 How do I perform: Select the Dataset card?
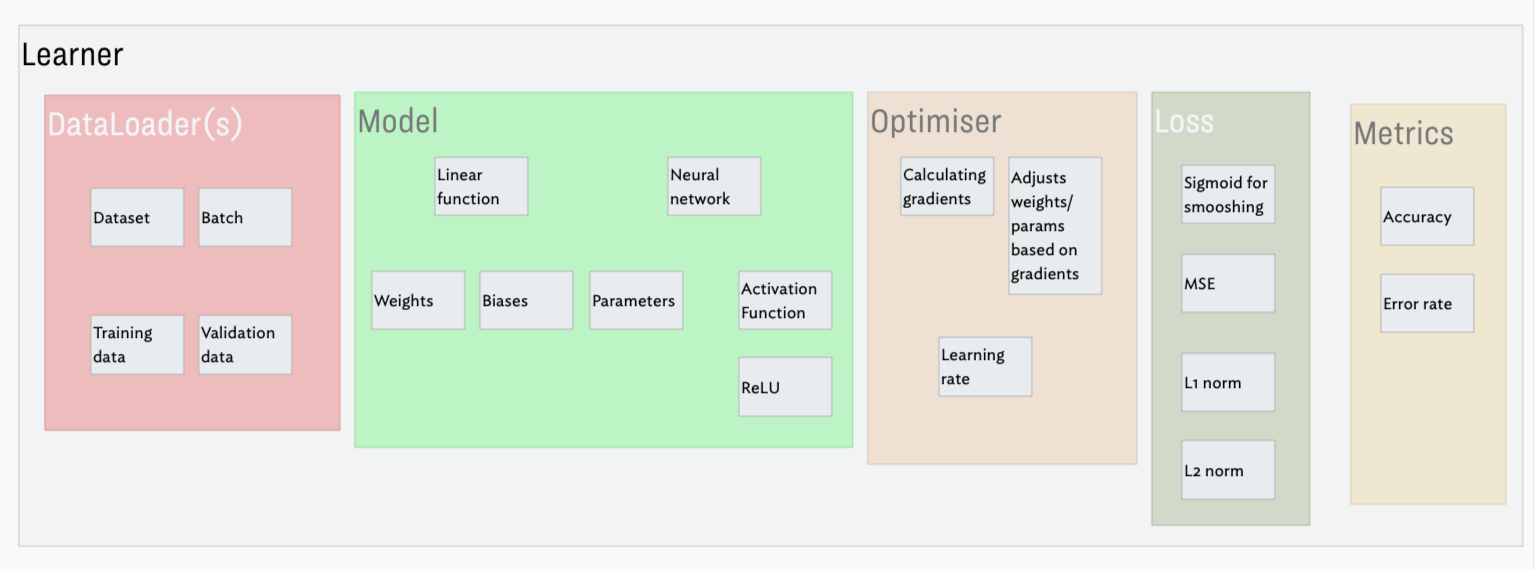click(x=137, y=217)
